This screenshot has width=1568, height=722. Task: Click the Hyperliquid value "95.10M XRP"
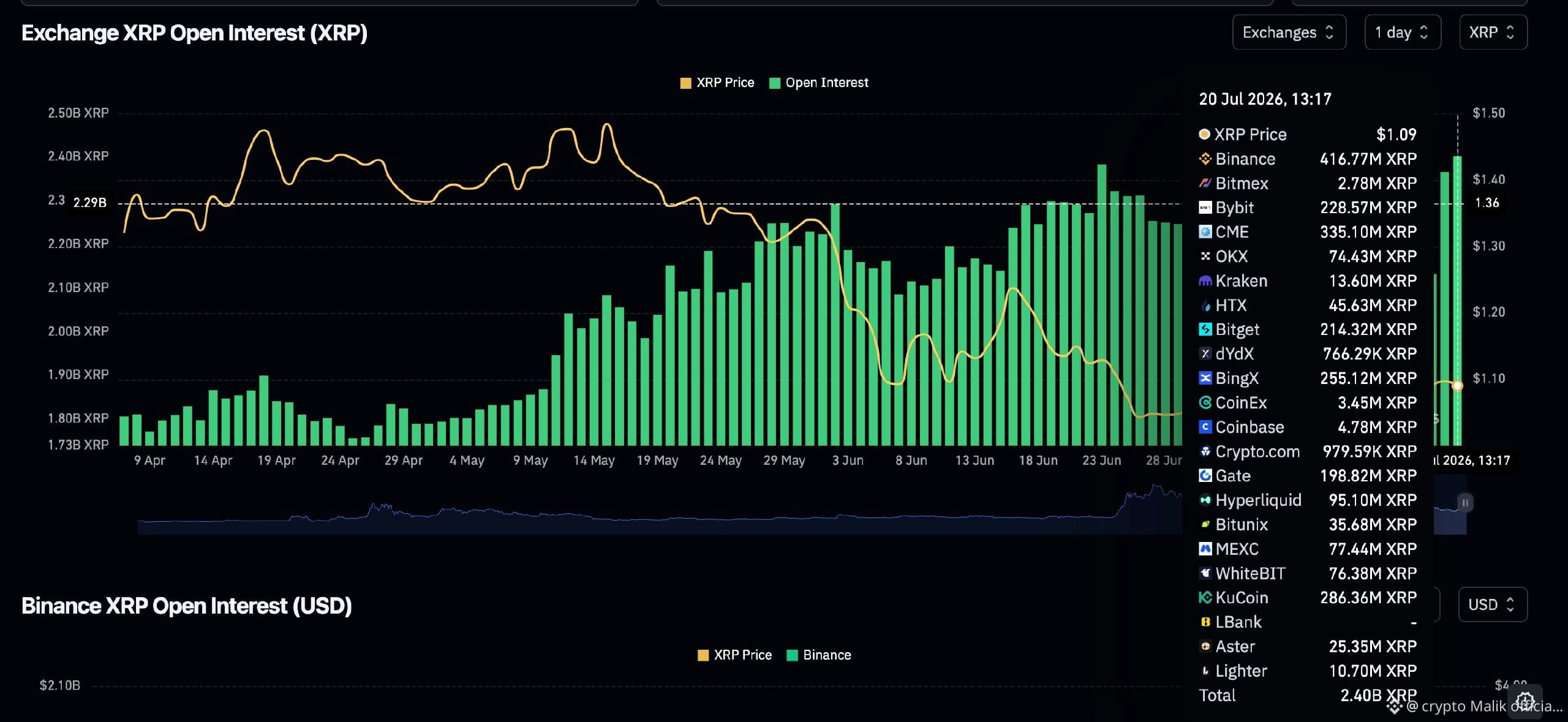click(x=1373, y=500)
